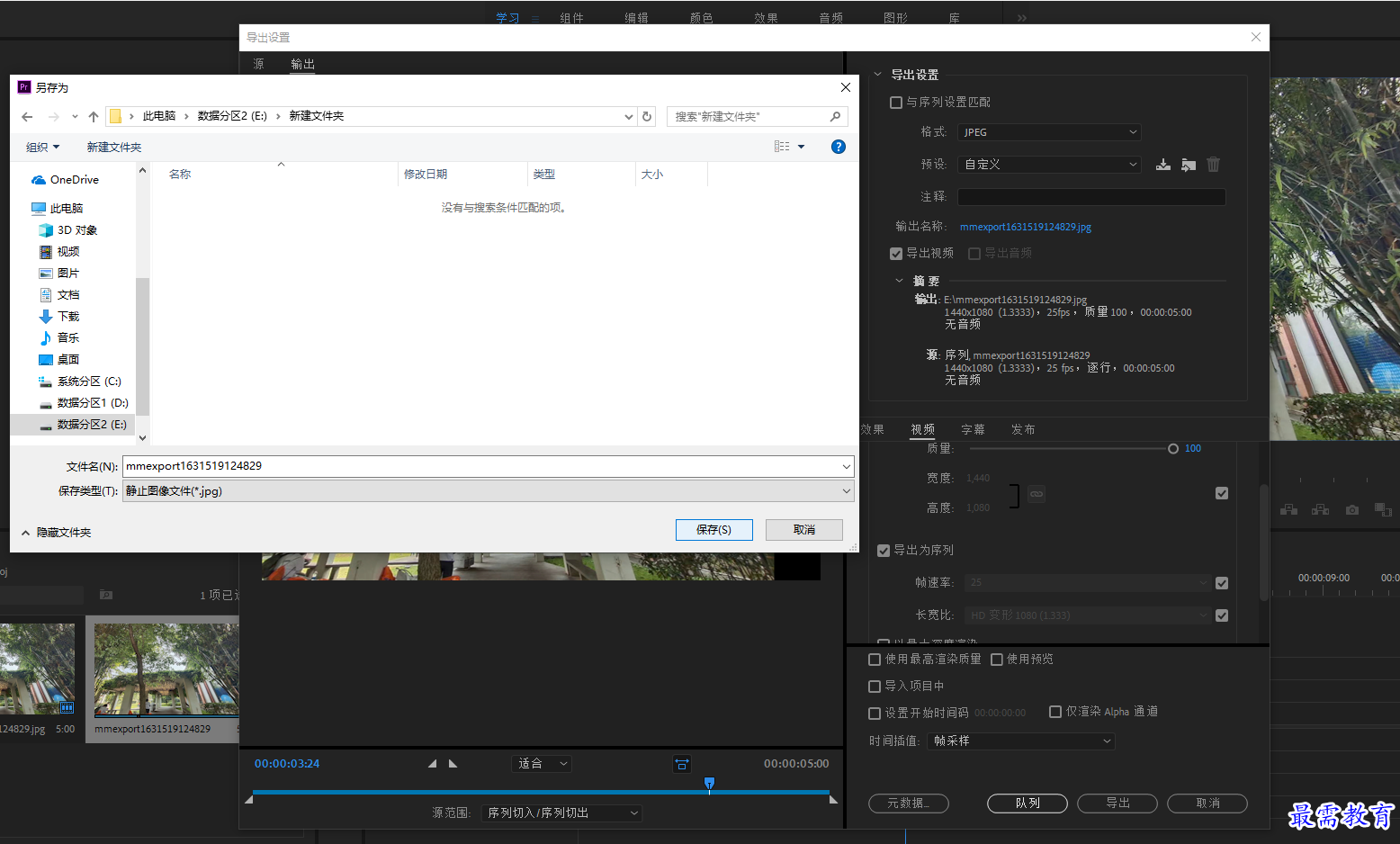Toggle the width-height link icon
Screen dimensions: 1400x844
pos(1037,494)
